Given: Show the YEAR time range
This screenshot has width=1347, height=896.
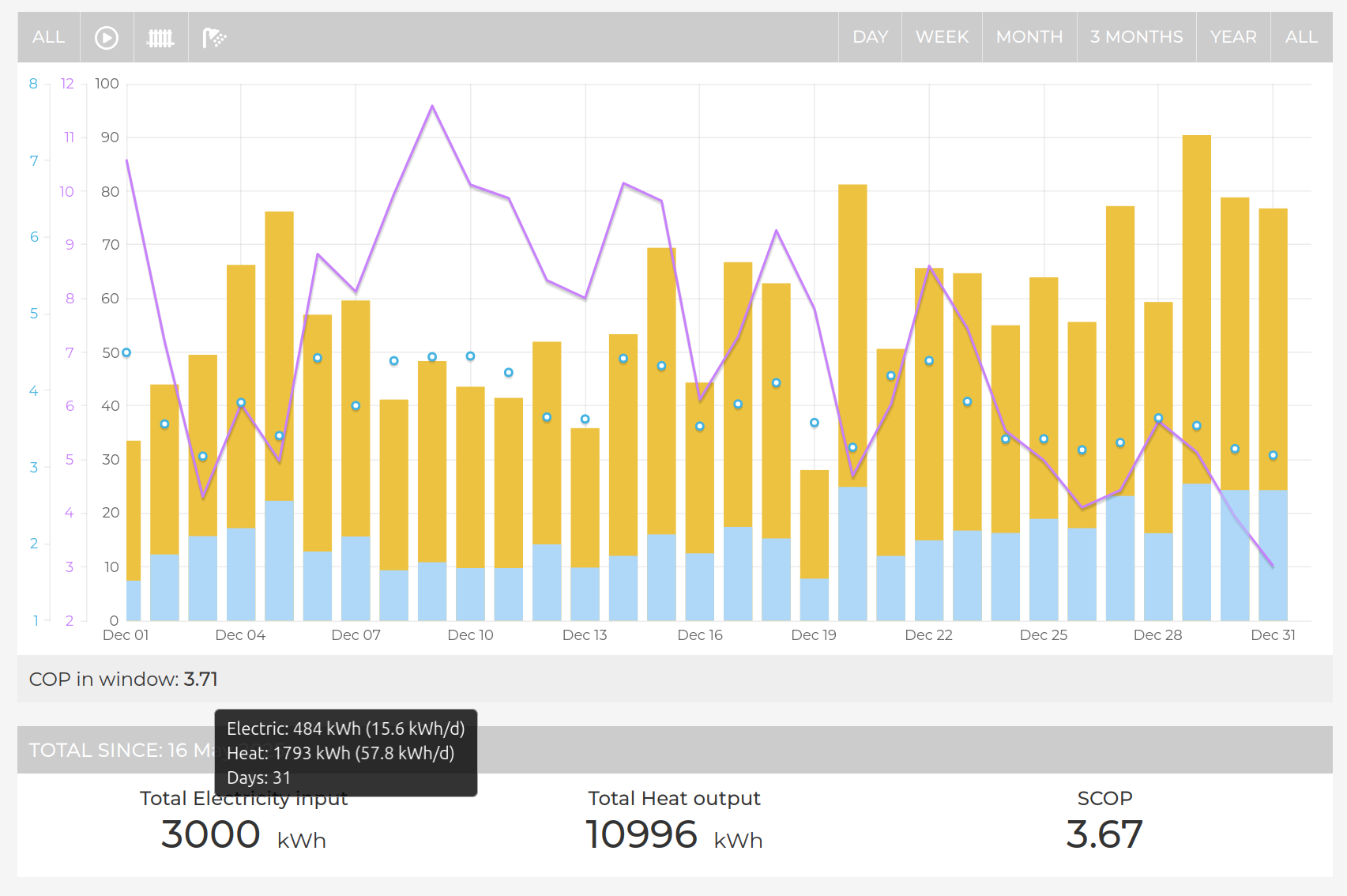Looking at the screenshot, I should point(1233,37).
